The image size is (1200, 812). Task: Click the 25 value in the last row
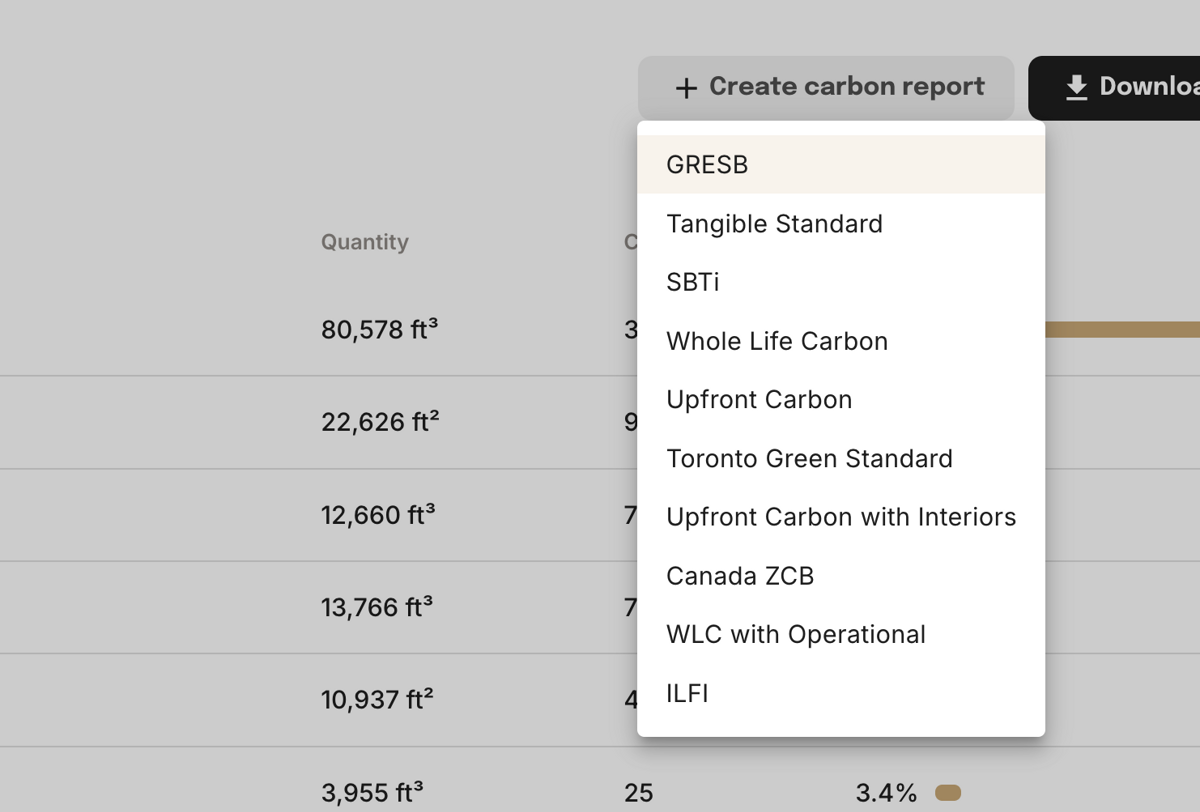[x=639, y=794]
